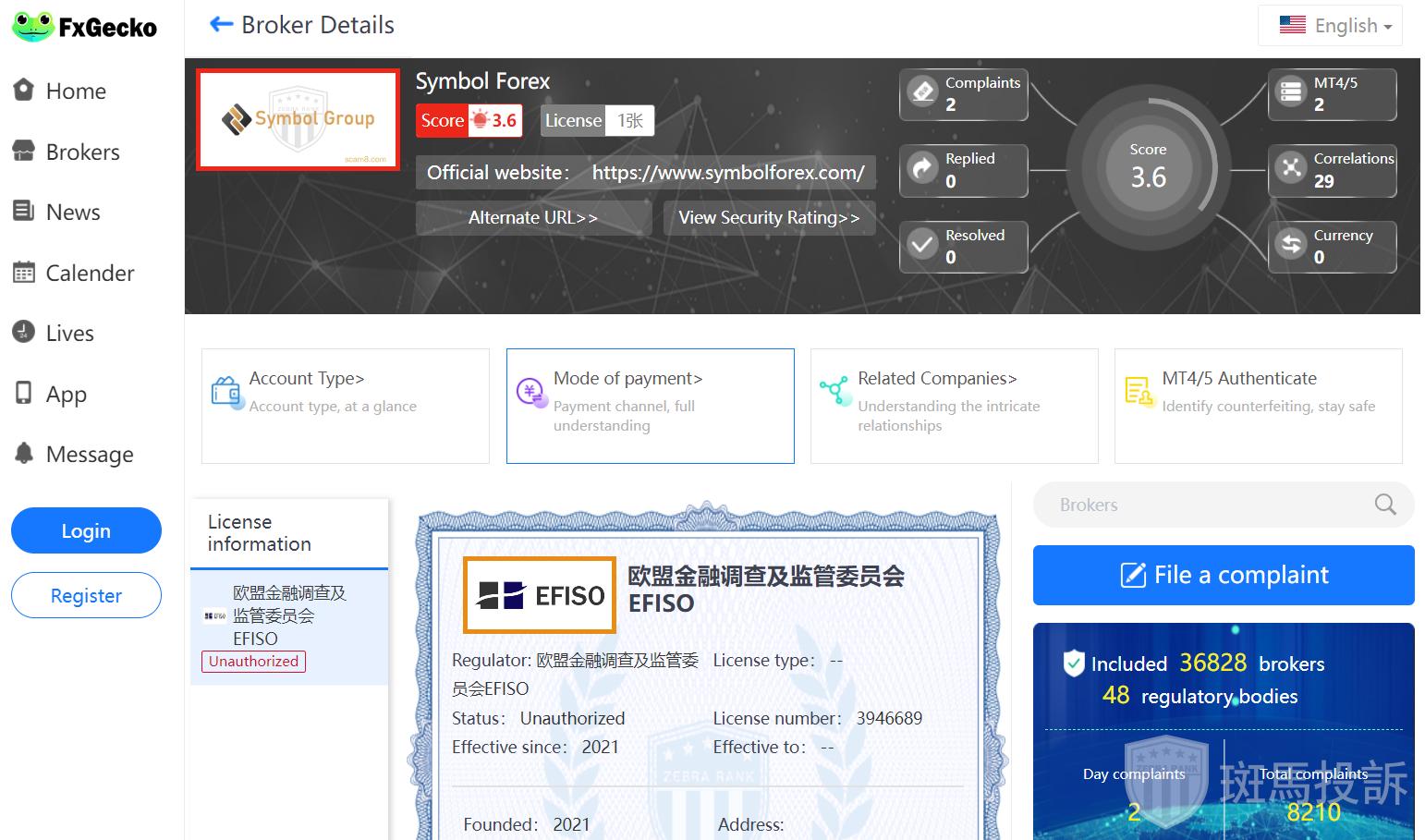Open the symbolforex.com official website link
Image resolution: width=1425 pixels, height=840 pixels.
point(728,173)
